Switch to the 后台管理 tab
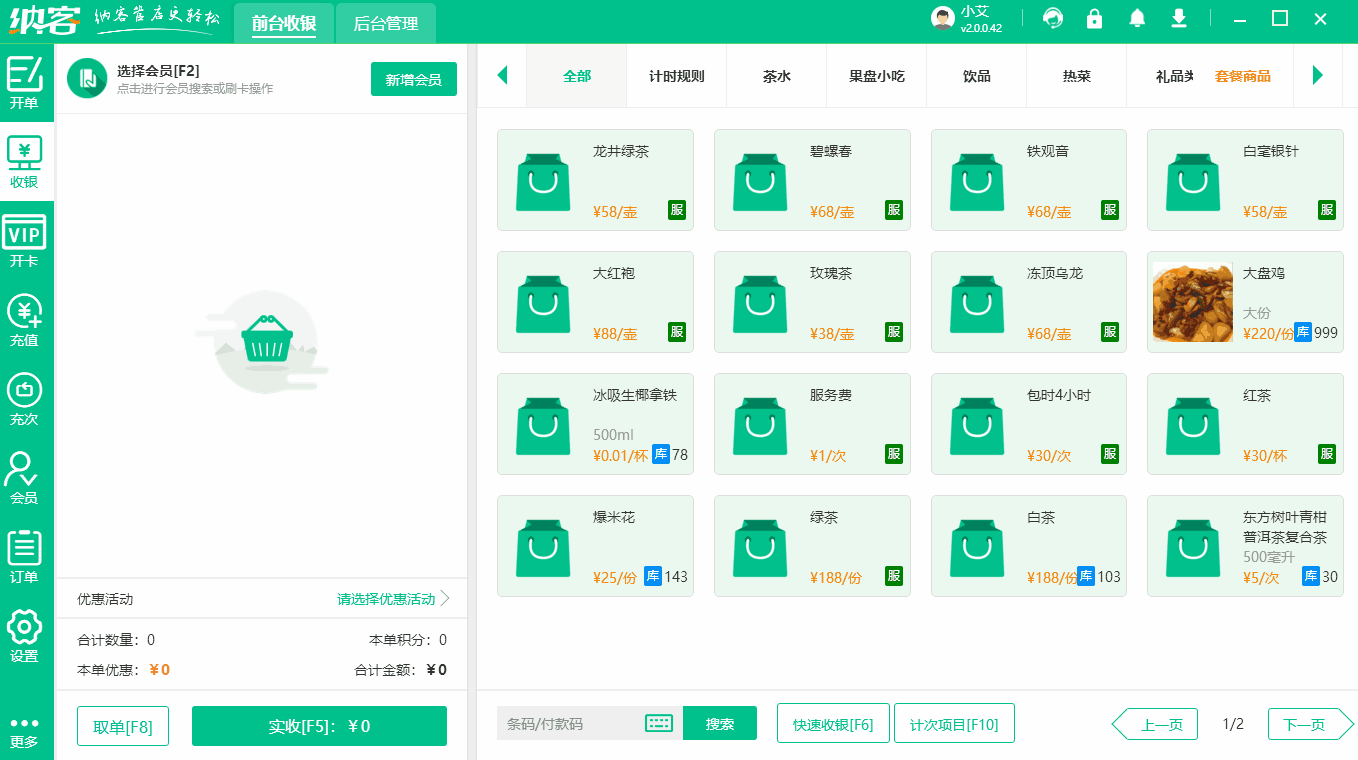 pos(385,22)
